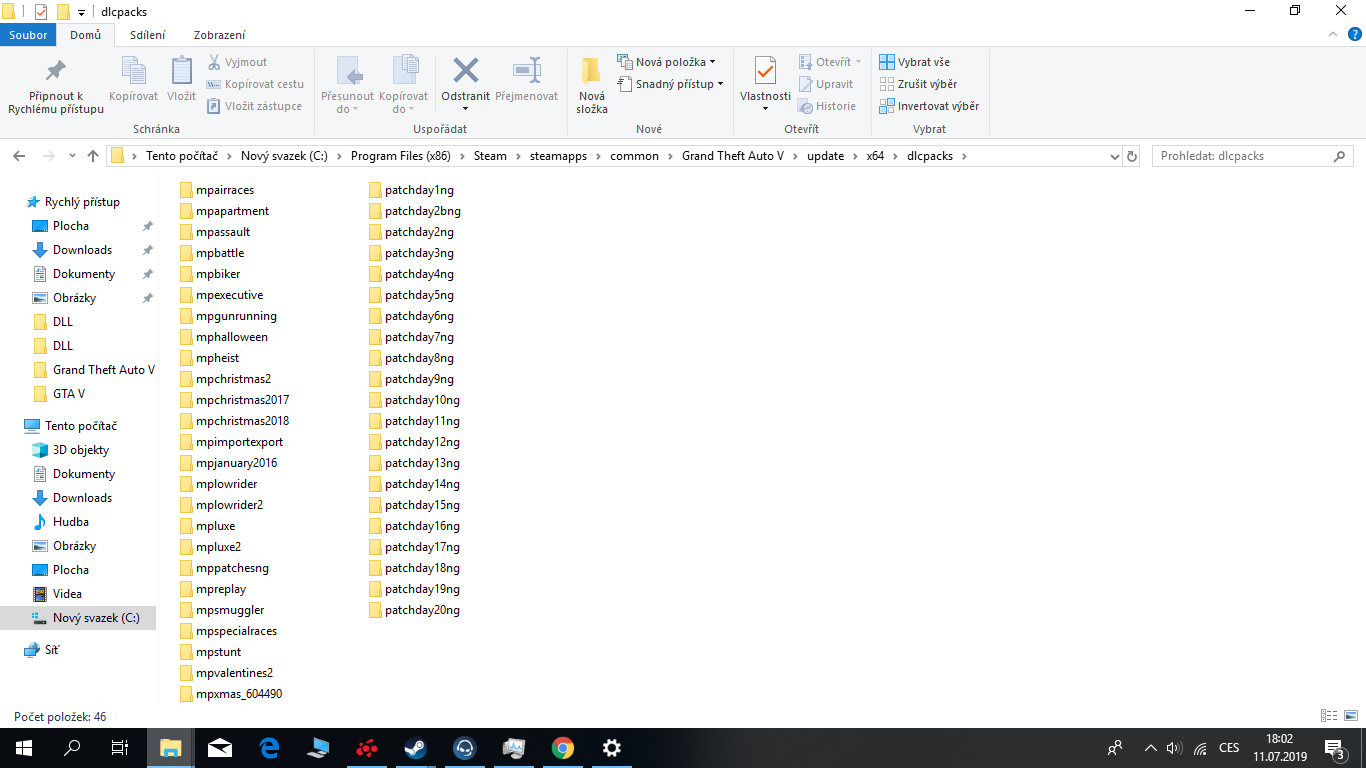Open recent locations dropdown arrow

click(x=72, y=156)
